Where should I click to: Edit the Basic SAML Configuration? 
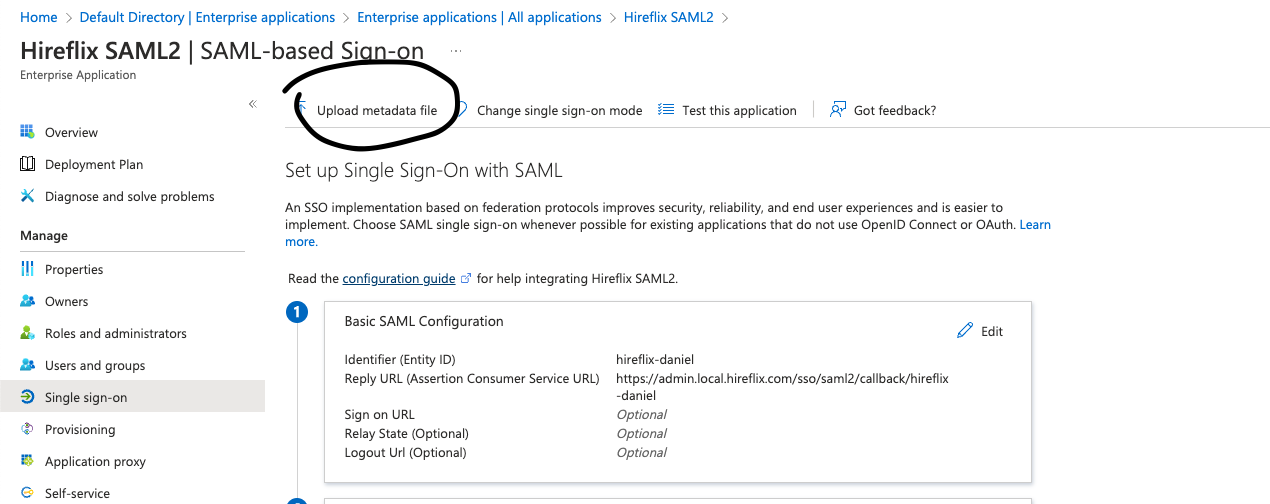[x=980, y=331]
